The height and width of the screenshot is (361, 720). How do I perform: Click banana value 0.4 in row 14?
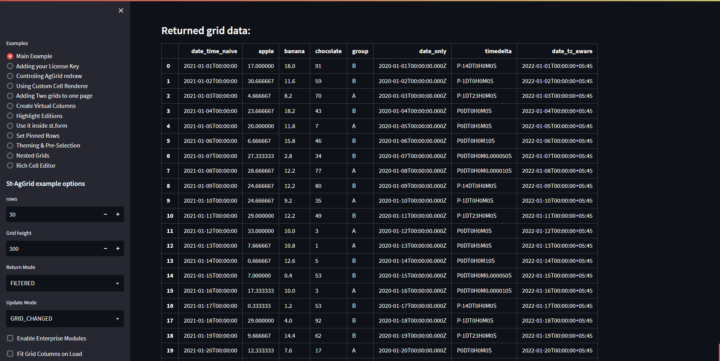[x=294, y=276]
